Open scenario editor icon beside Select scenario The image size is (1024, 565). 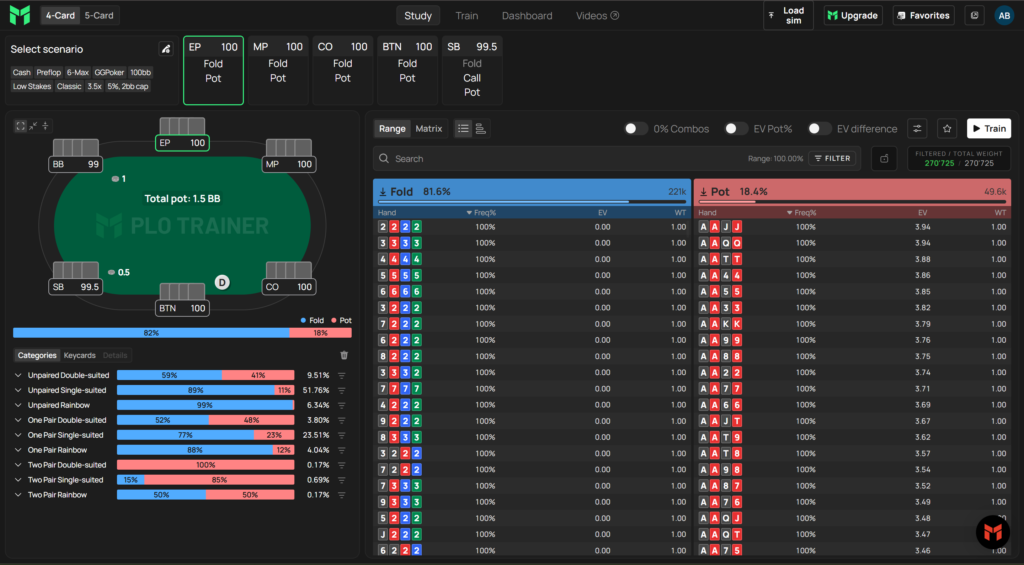166,49
